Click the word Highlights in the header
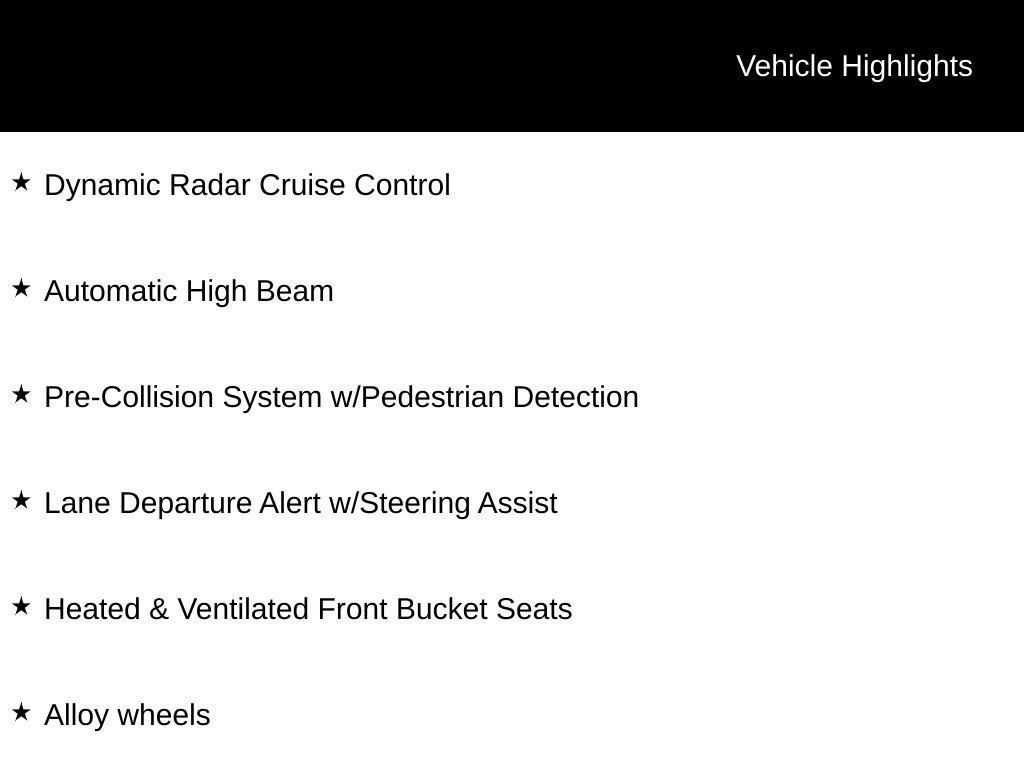Image resolution: width=1024 pixels, height=768 pixels. [x=907, y=67]
